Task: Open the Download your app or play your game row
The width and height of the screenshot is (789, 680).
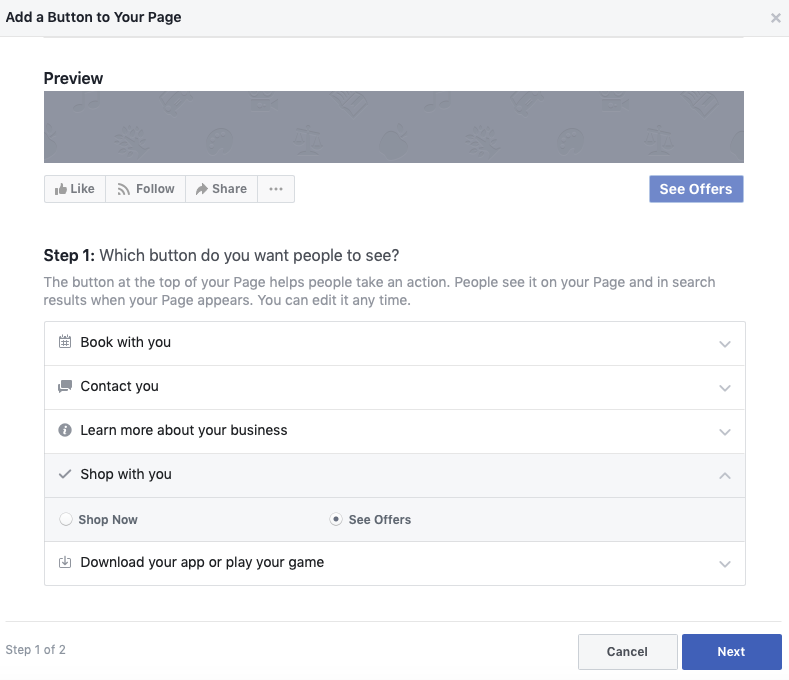Action: (394, 563)
